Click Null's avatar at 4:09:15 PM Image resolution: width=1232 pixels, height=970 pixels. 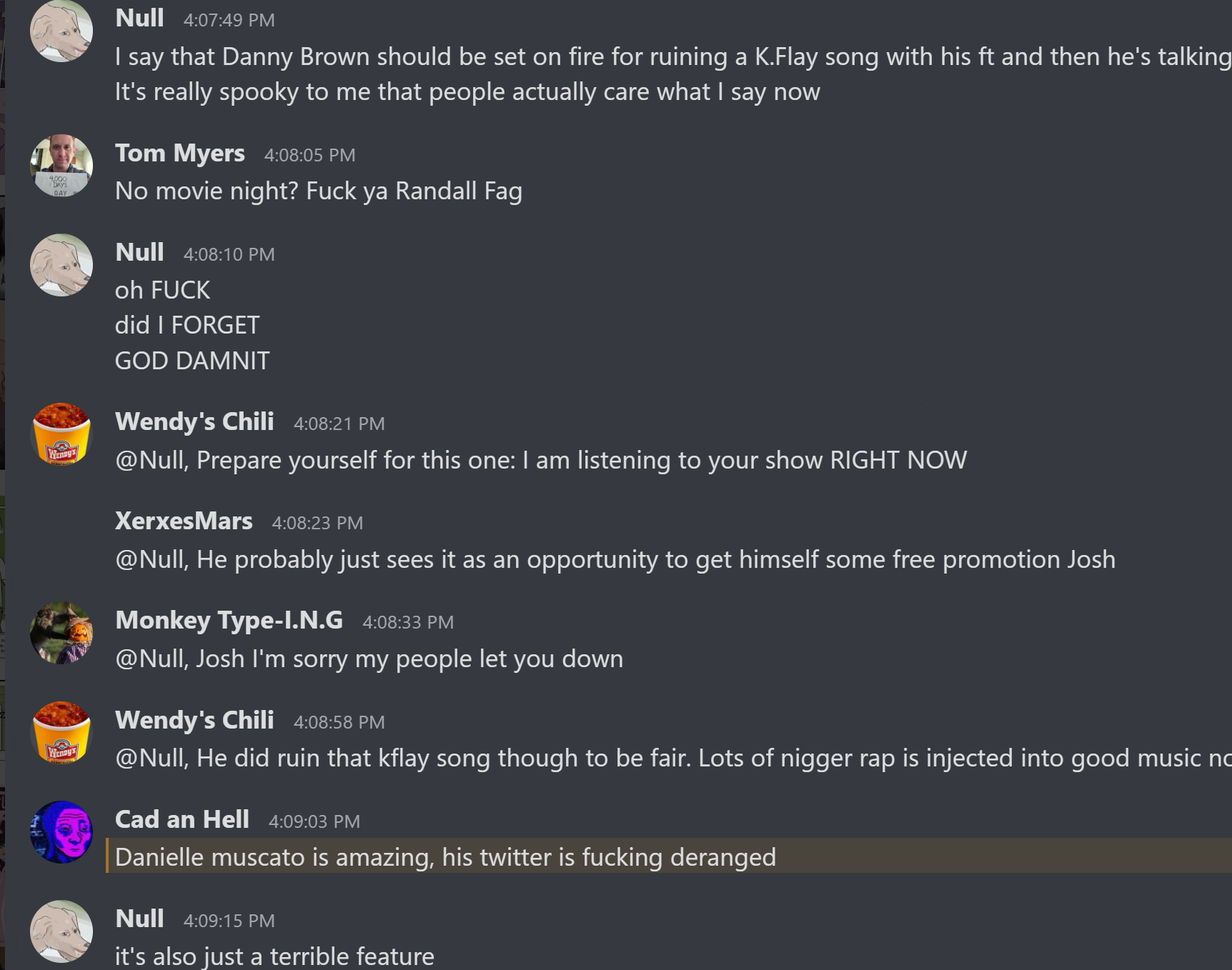click(61, 931)
